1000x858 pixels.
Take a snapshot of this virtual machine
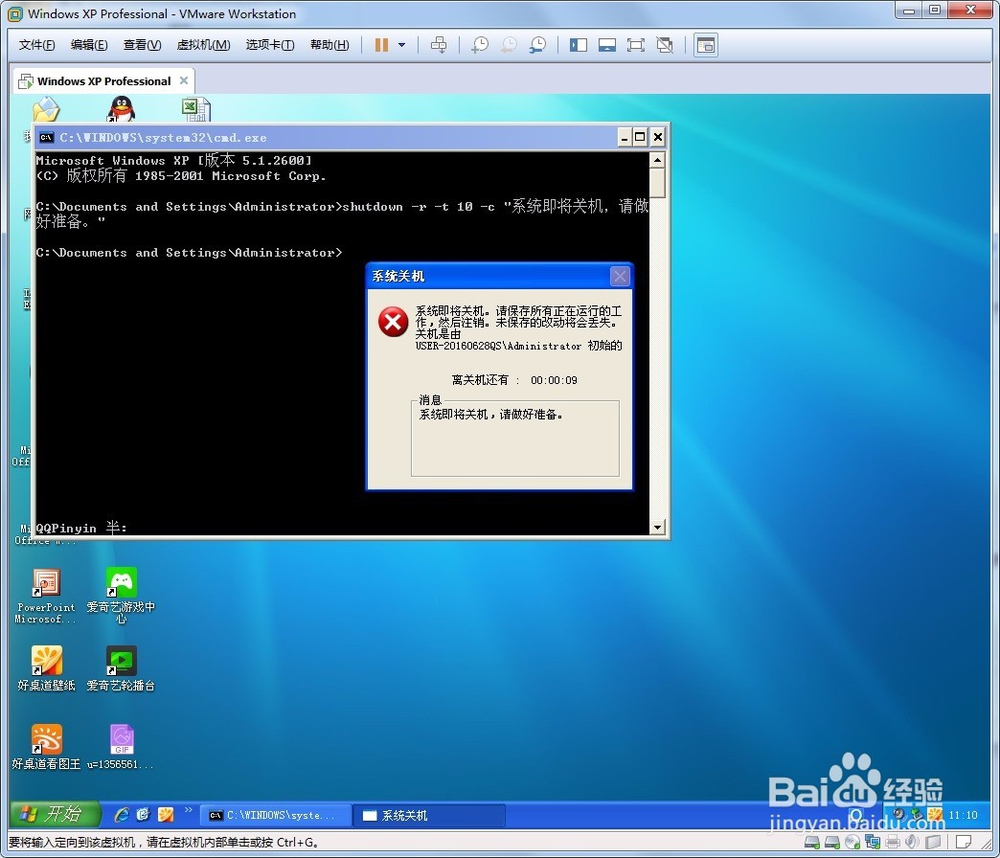[x=480, y=45]
